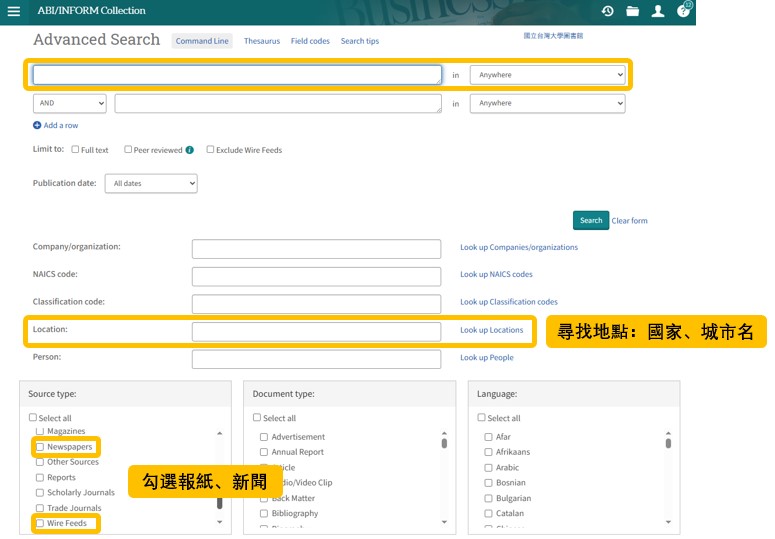The height and width of the screenshot is (539, 775).
Task: Expand the first Anywhere field dropdown
Action: tap(547, 75)
